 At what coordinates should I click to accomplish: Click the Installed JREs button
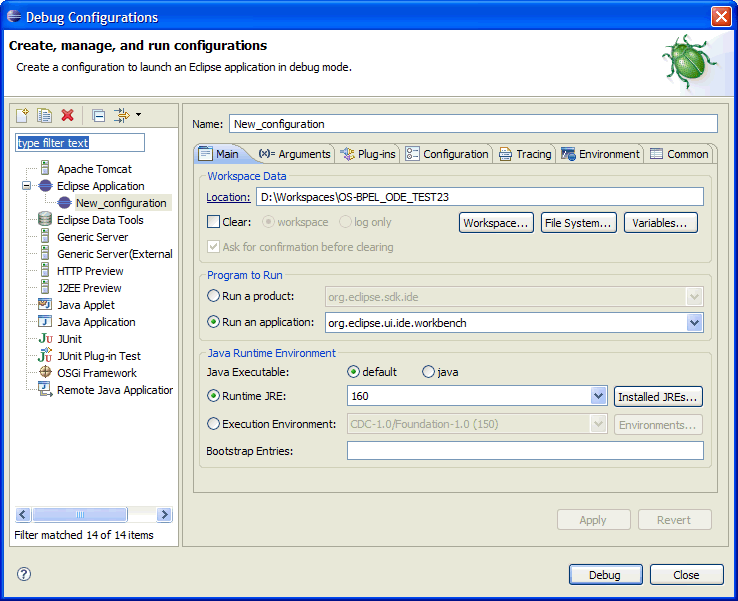point(658,397)
